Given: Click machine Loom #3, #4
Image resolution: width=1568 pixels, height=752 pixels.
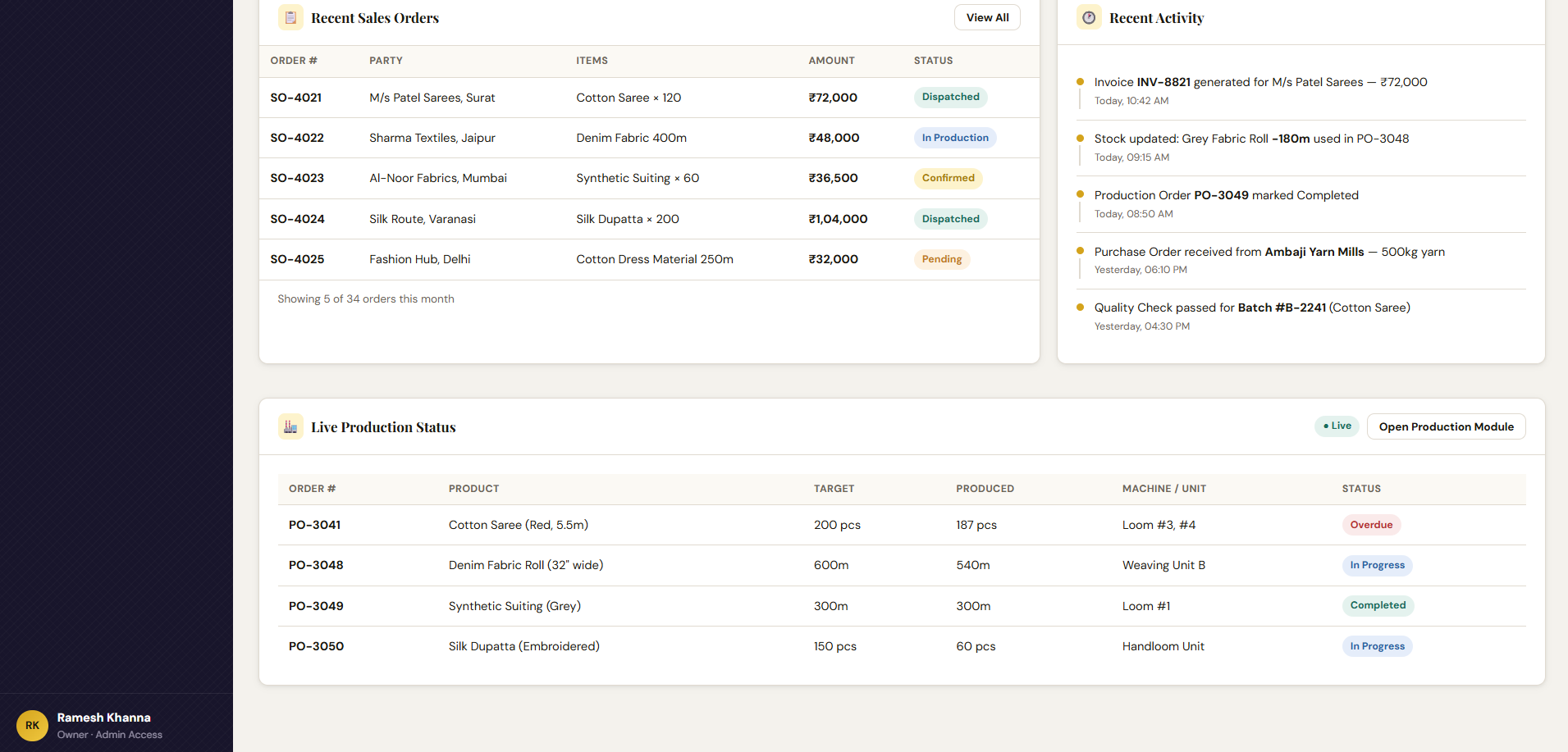Looking at the screenshot, I should pyautogui.click(x=1159, y=525).
